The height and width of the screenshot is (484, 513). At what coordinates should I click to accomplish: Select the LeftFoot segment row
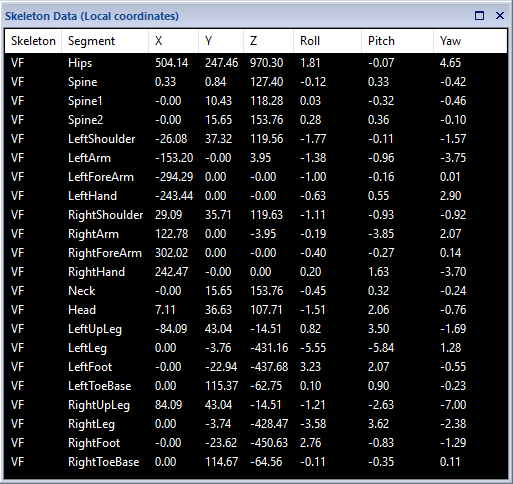[256, 367]
